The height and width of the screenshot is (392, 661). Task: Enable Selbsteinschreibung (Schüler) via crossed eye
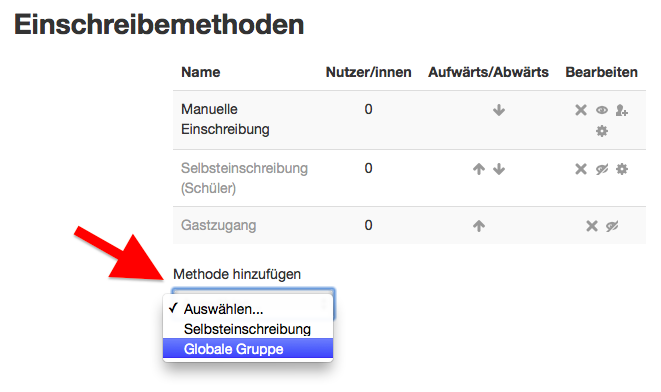click(602, 169)
